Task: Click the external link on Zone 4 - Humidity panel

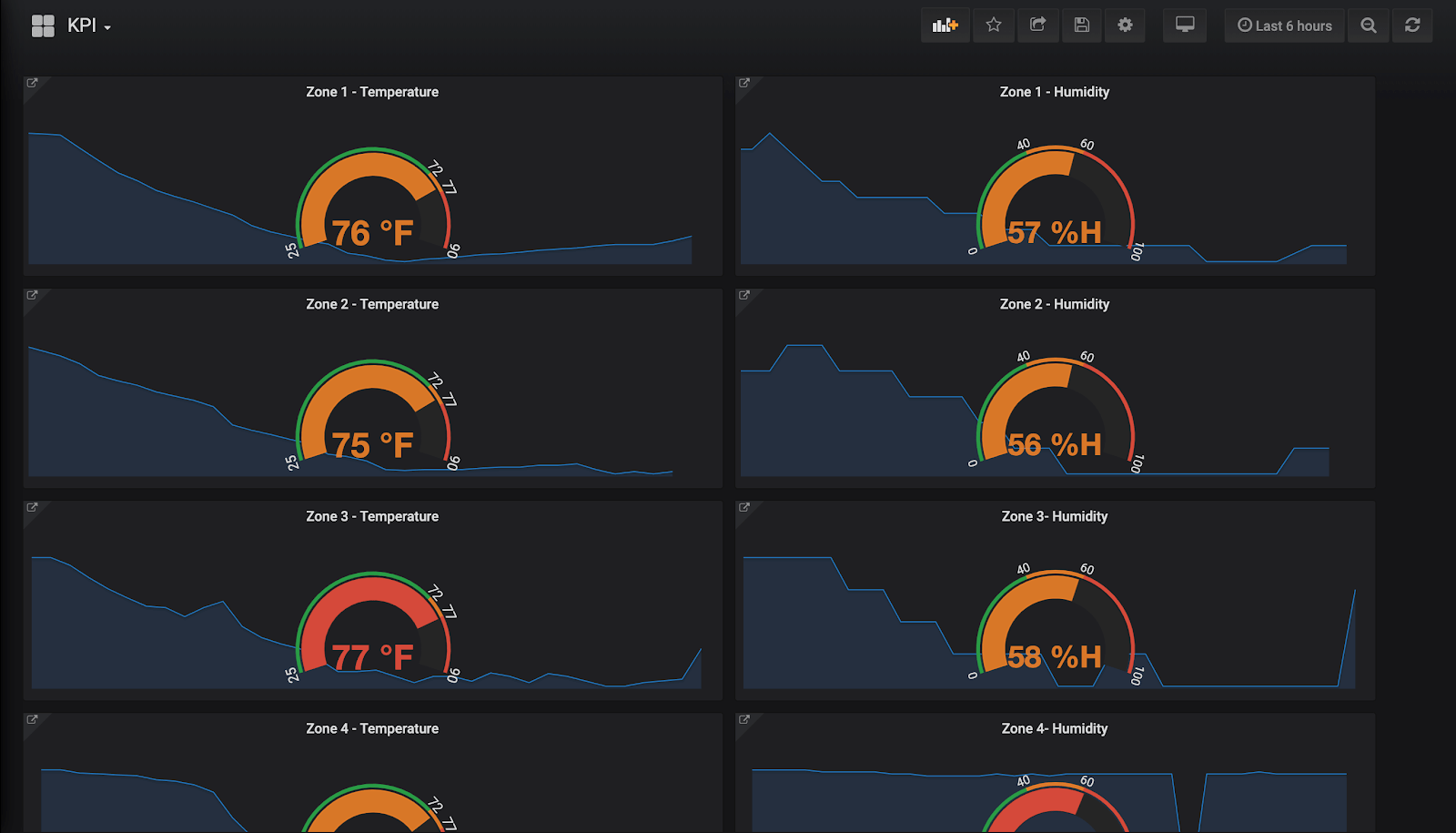Action: 744,719
